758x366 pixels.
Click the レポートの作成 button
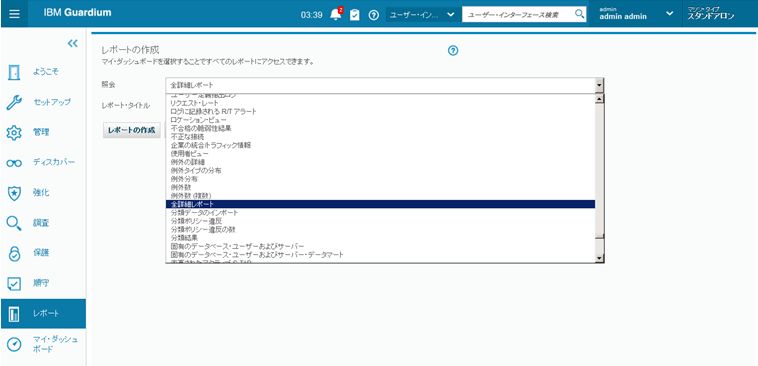tap(131, 131)
